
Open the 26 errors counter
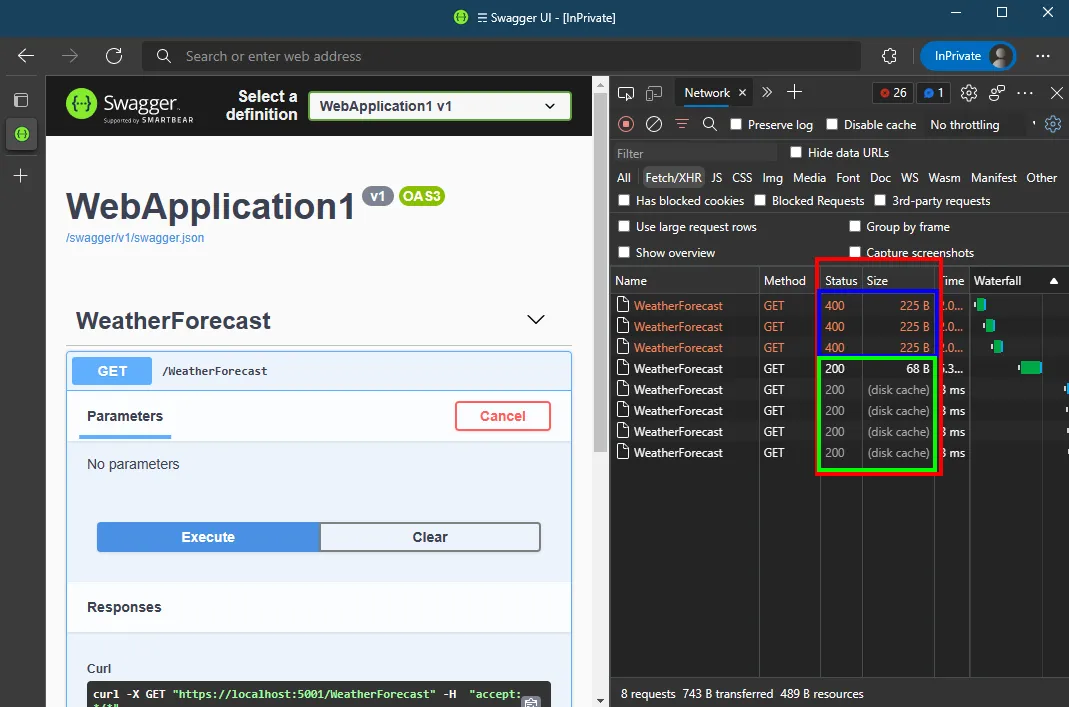pyautogui.click(x=893, y=93)
